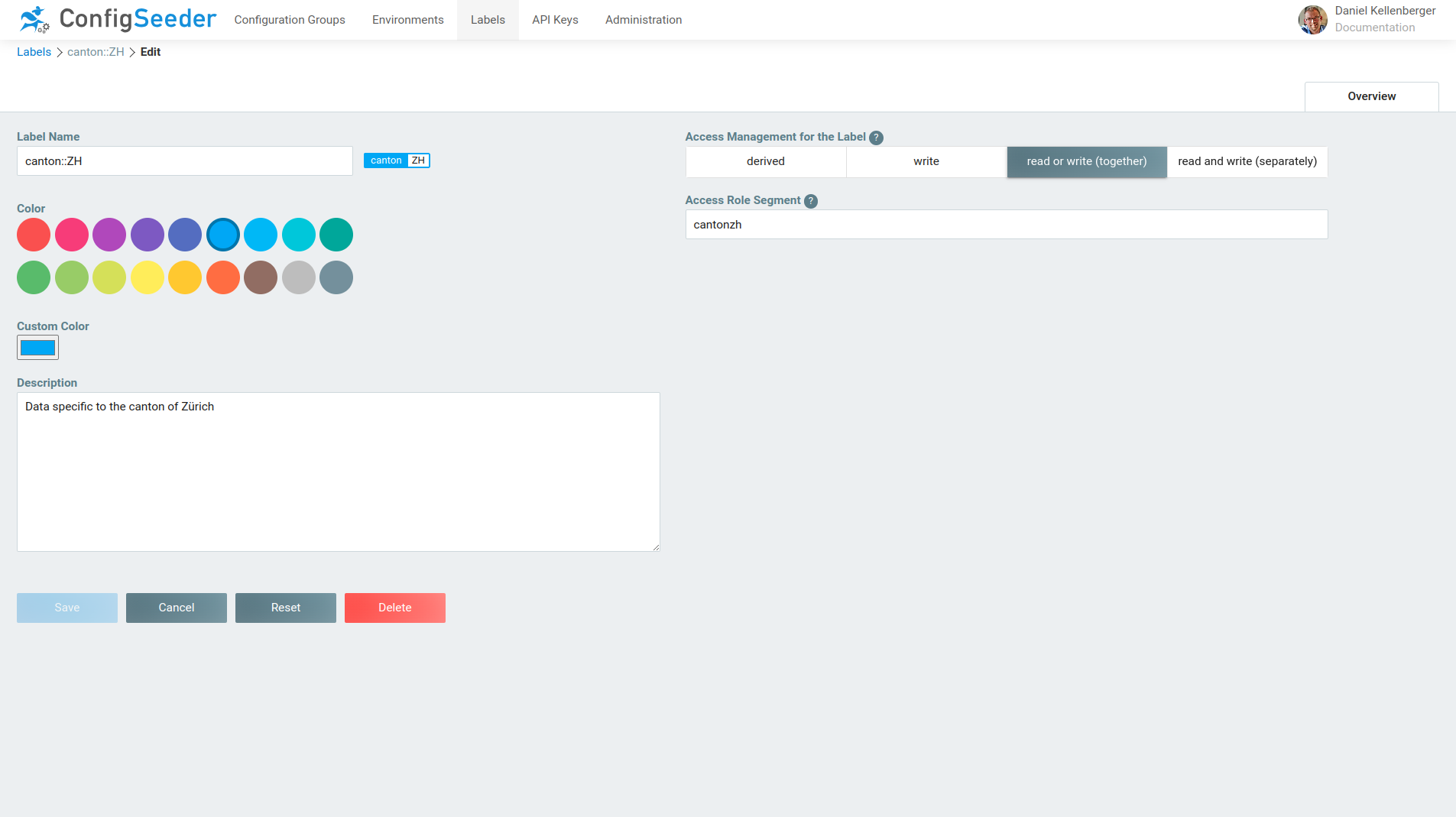Switch to the Overview tab
This screenshot has height=817, width=1456.
pyautogui.click(x=1371, y=96)
